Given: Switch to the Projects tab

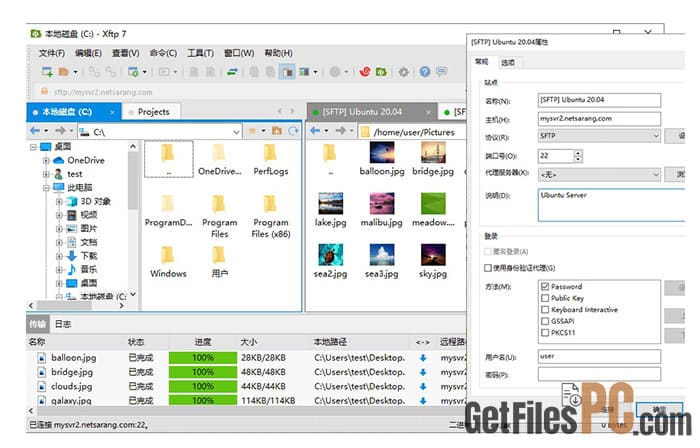Looking at the screenshot, I should tap(153, 112).
